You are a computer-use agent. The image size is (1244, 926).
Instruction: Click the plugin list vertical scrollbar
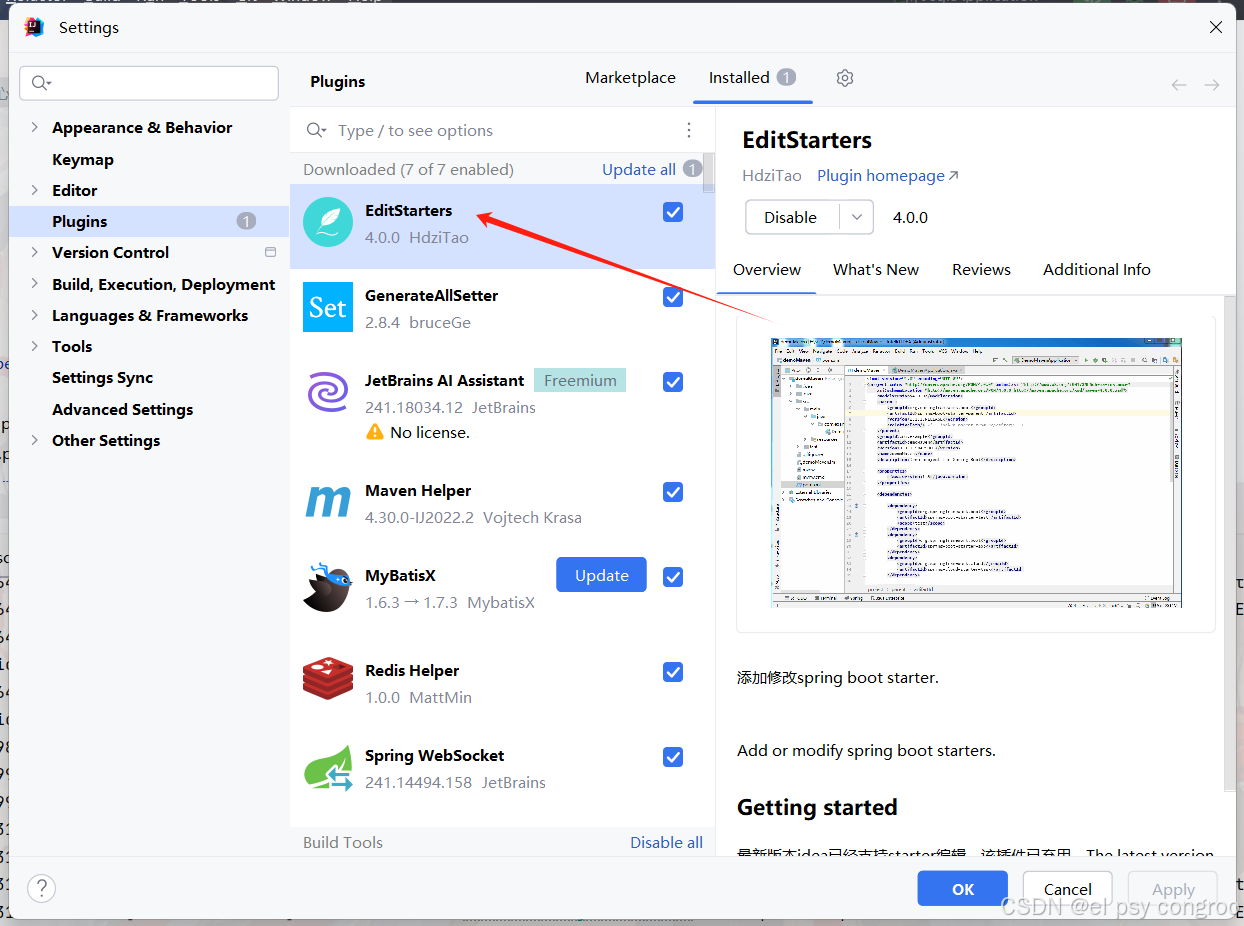pos(709,173)
